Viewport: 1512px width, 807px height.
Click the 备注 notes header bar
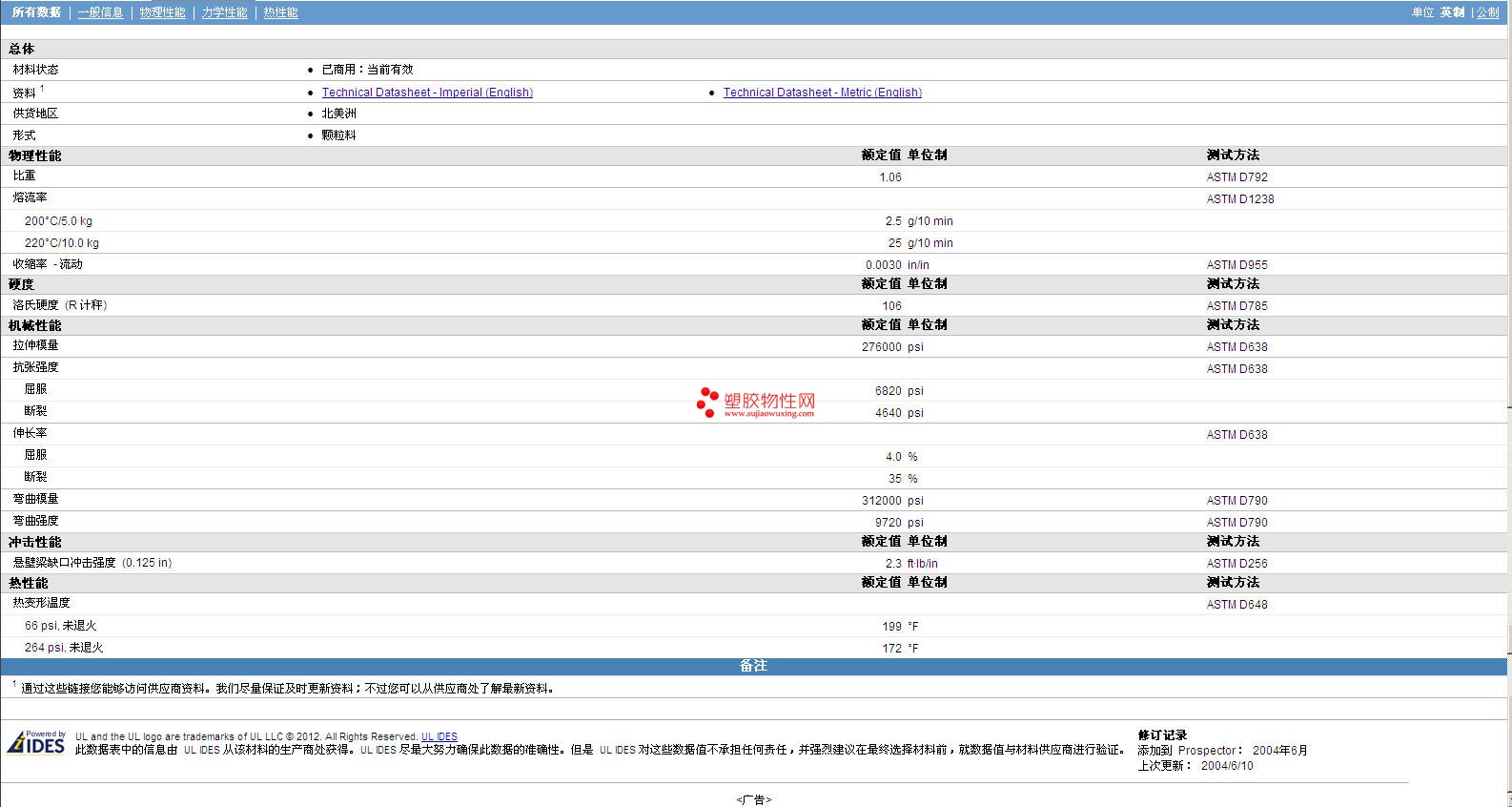click(753, 666)
